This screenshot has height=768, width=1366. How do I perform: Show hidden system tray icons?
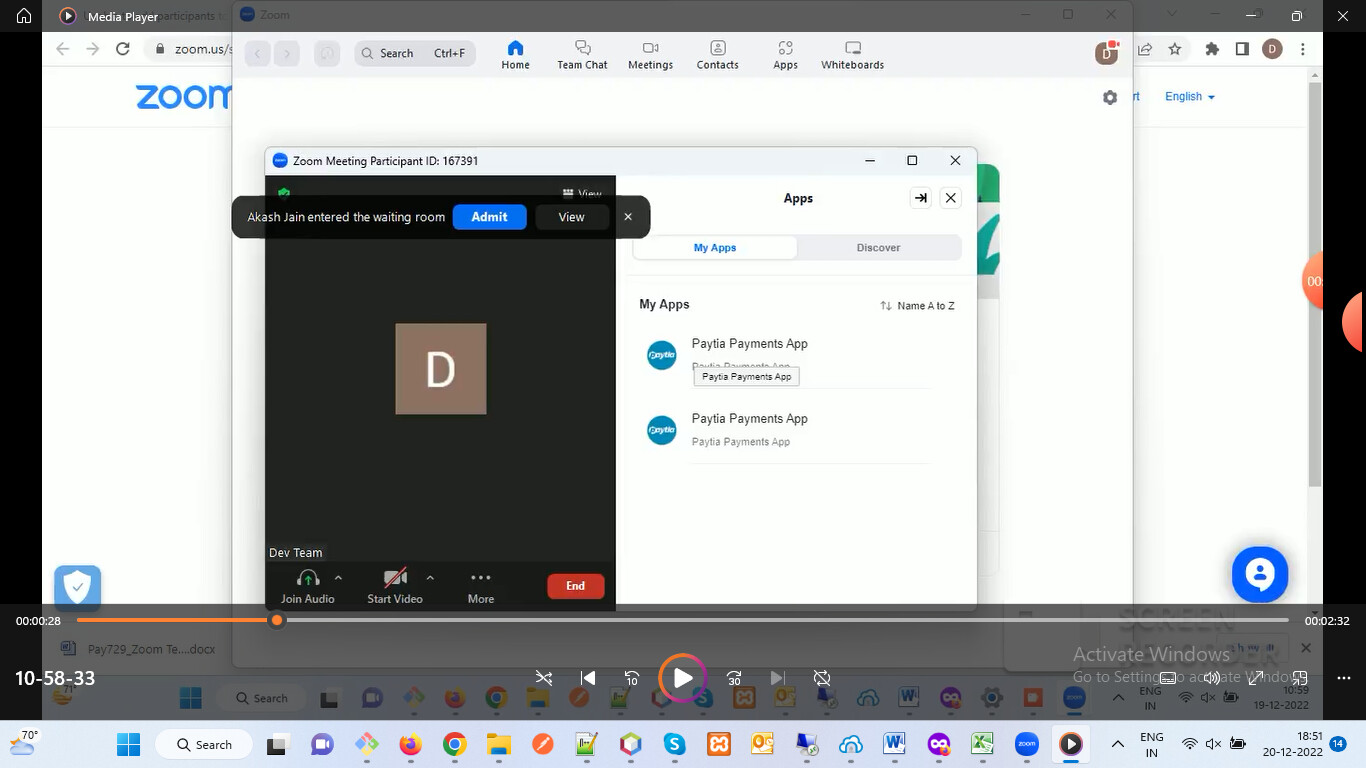(1118, 744)
